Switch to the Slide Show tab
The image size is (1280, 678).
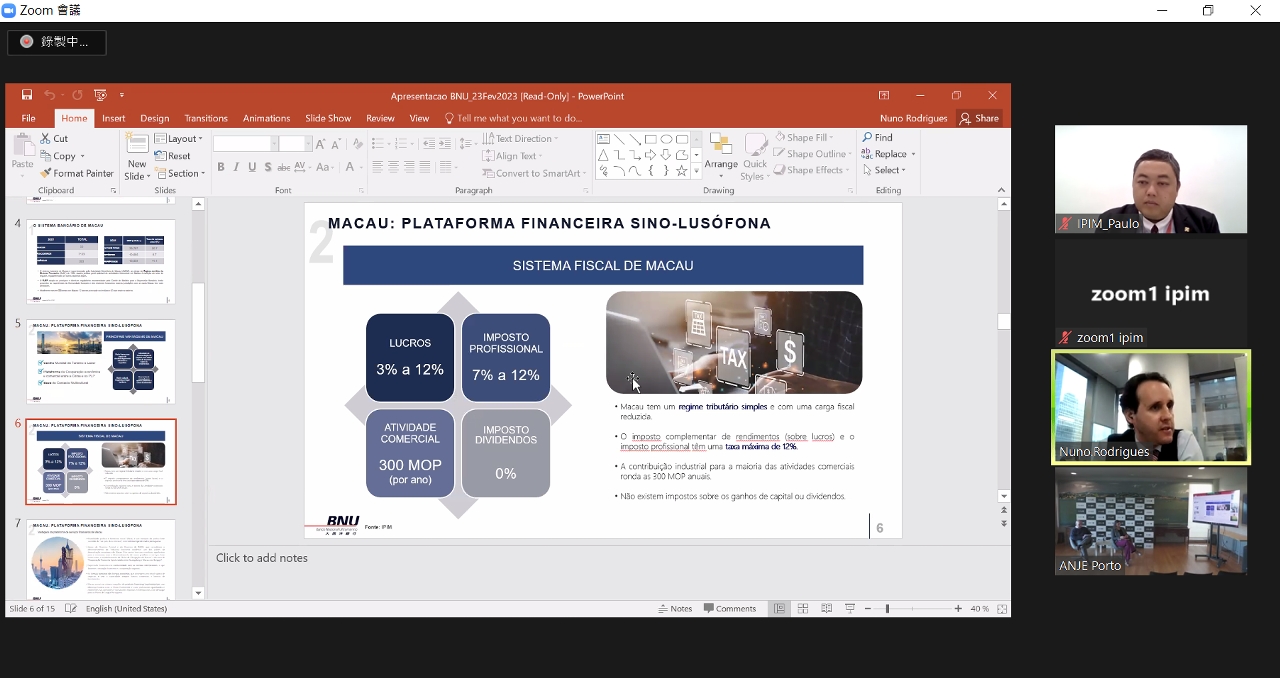[x=328, y=118]
